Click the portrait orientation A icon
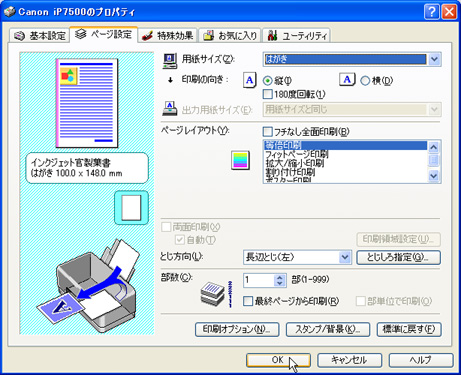461x375 pixels. (x=250, y=80)
